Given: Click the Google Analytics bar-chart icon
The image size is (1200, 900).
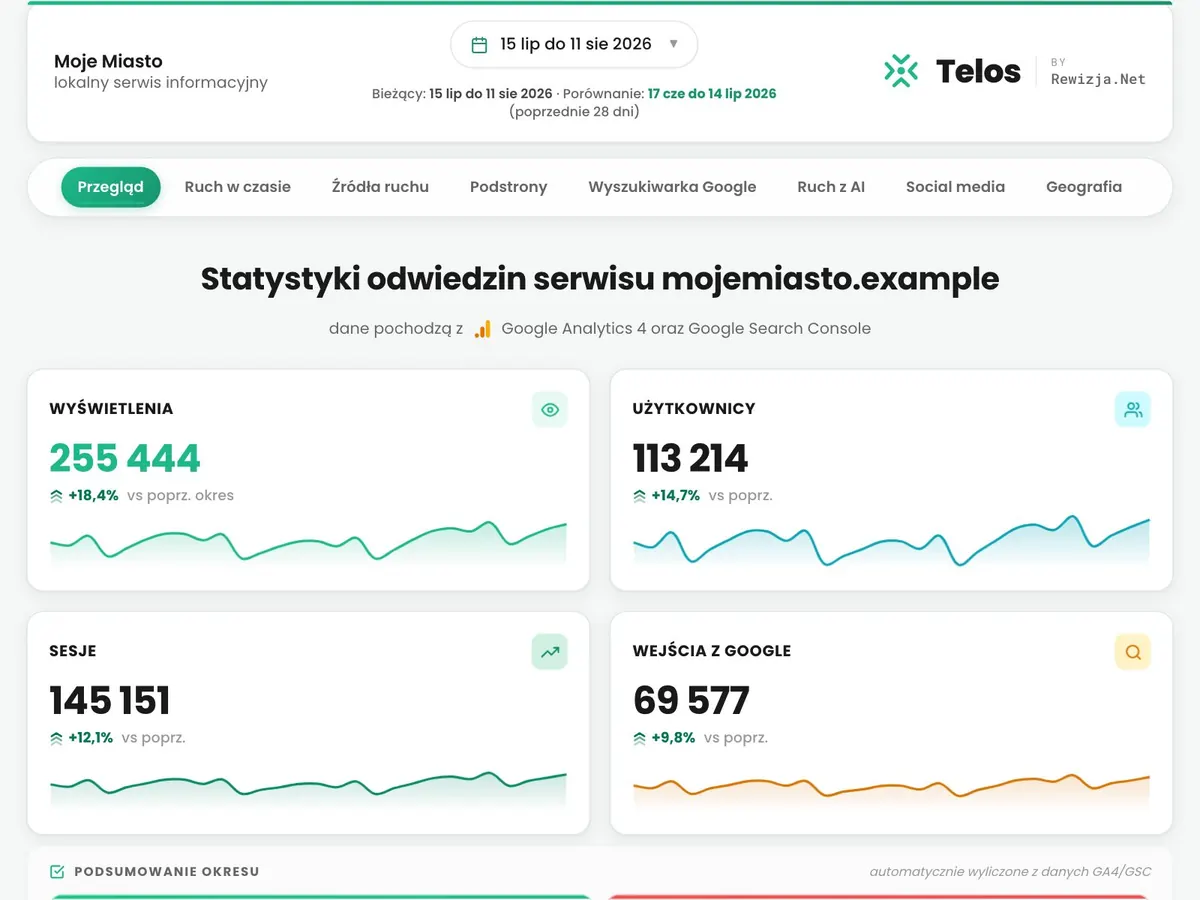Looking at the screenshot, I should point(483,329).
